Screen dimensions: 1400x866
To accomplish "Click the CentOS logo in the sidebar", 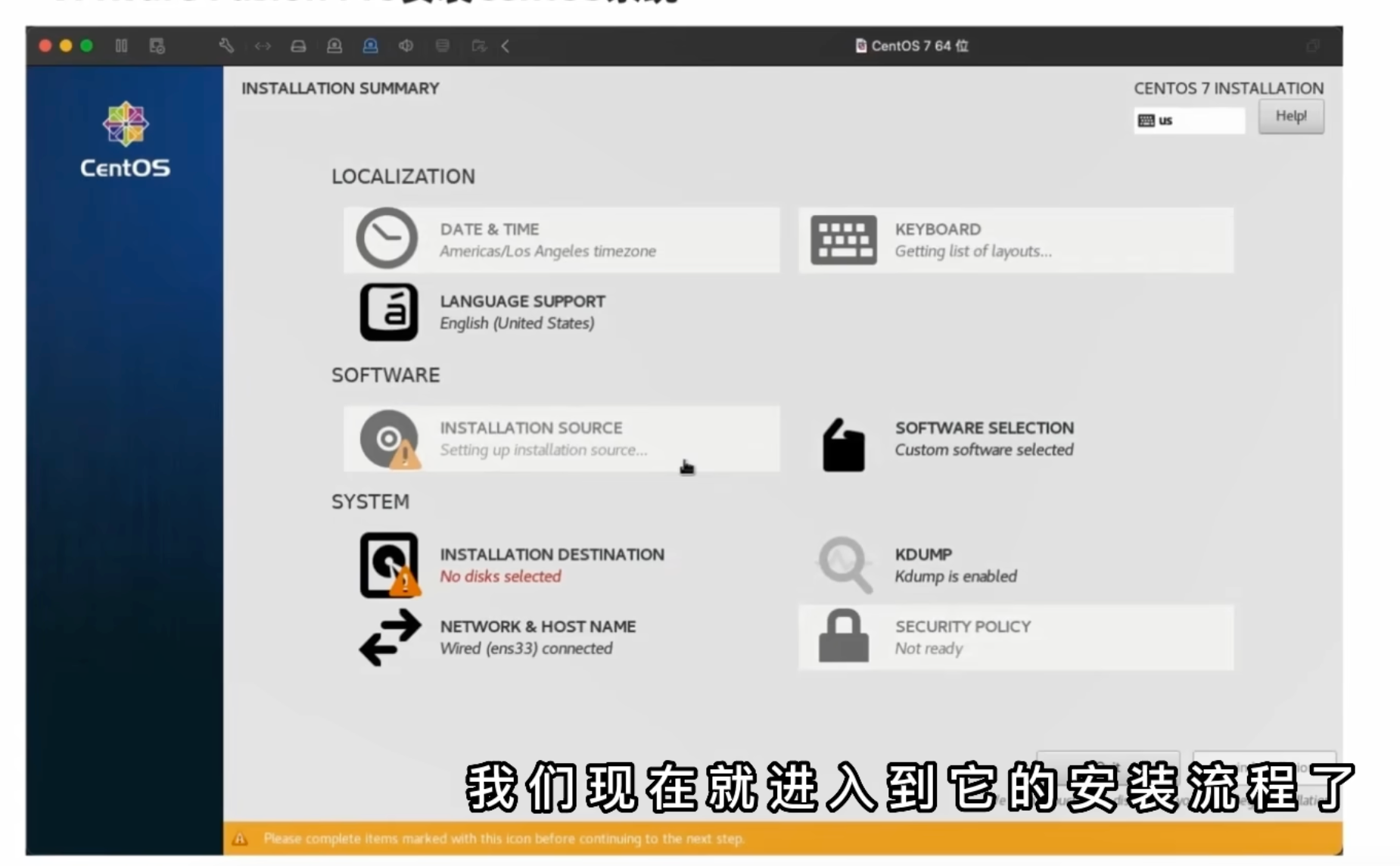I will pyautogui.click(x=125, y=140).
